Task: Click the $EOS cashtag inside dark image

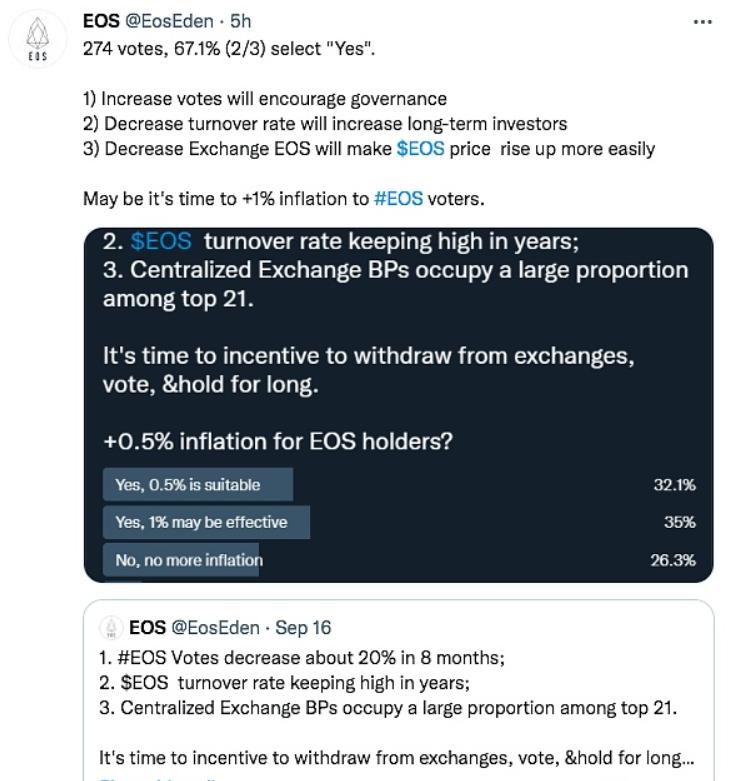Action: (x=160, y=242)
